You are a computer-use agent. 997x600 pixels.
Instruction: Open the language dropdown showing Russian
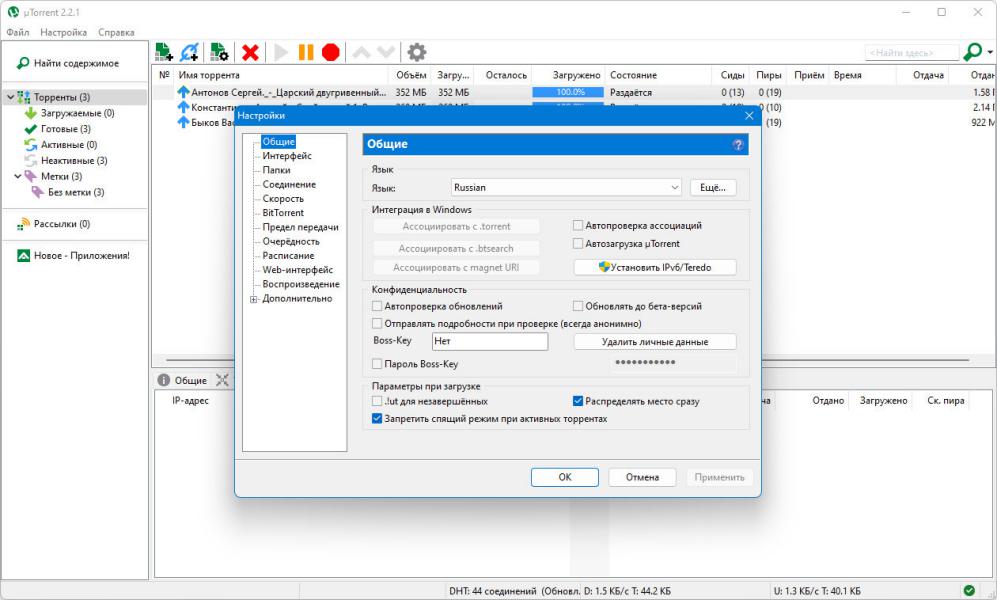[x=566, y=188]
